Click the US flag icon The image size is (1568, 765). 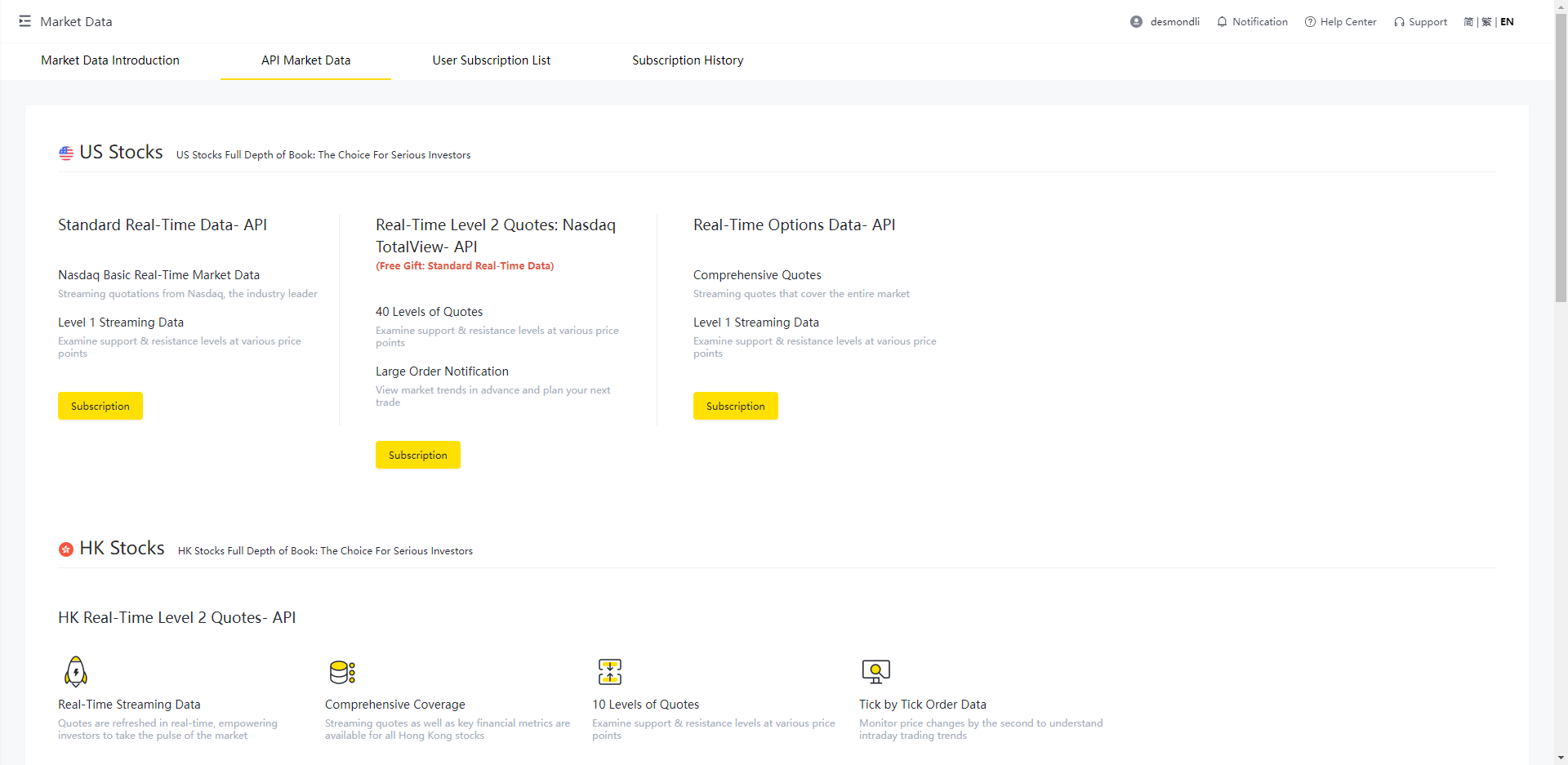click(66, 153)
